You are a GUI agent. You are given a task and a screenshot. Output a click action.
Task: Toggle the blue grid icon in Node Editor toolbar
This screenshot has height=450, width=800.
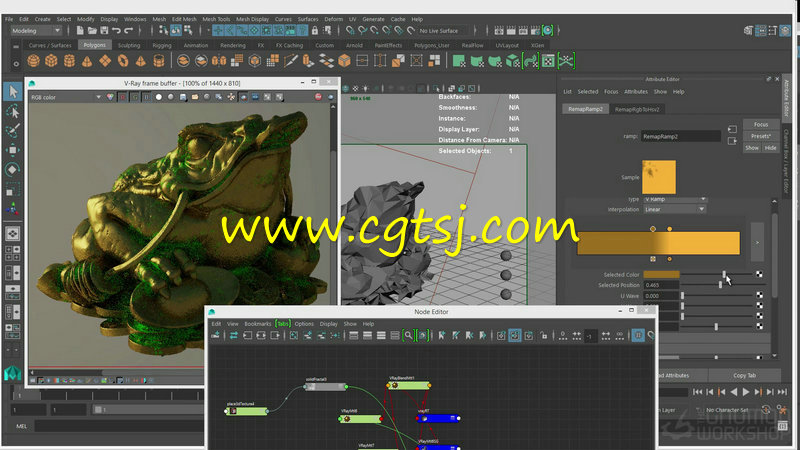[638, 335]
